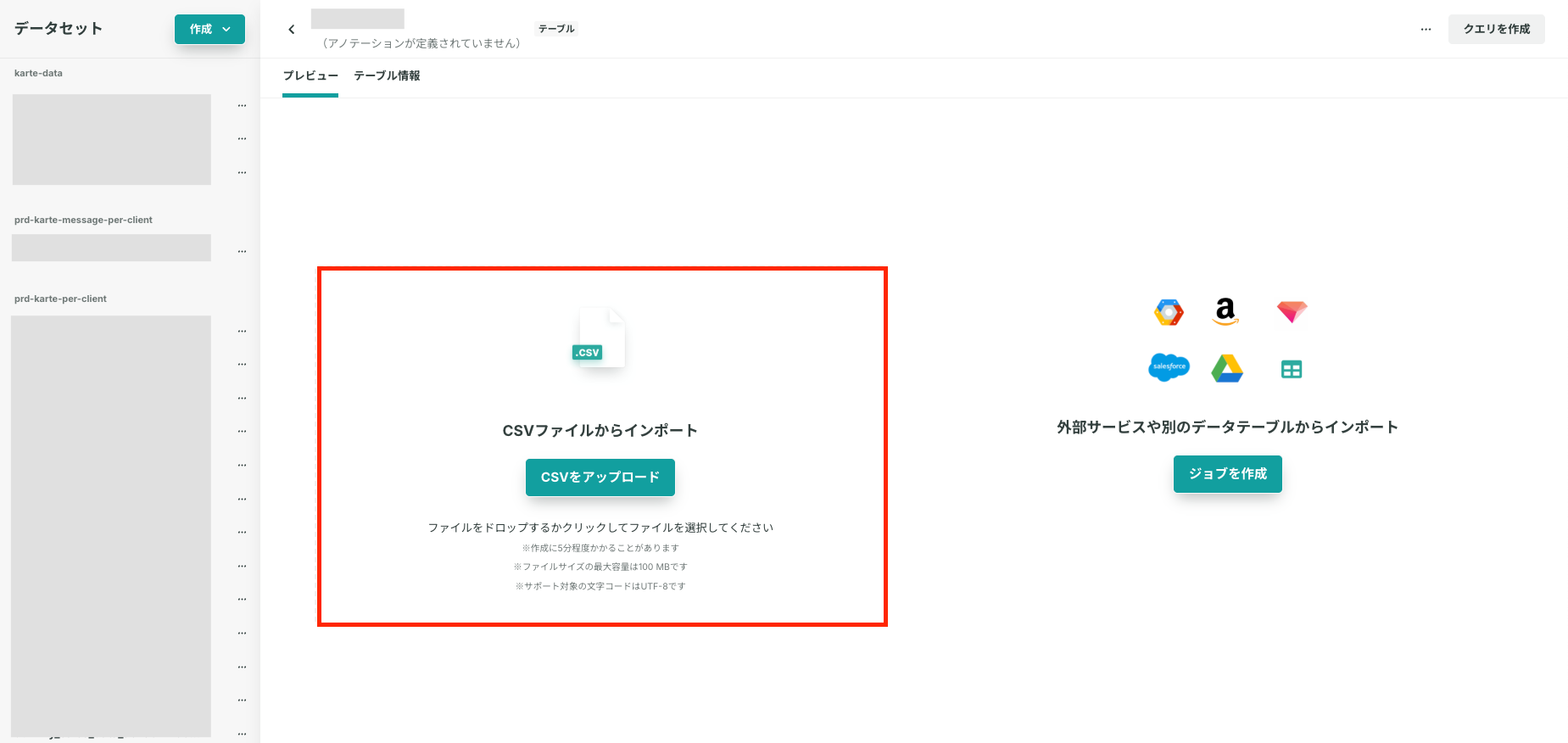Click the green data table icon
Screen dimensions: 1568x743
1292,369
